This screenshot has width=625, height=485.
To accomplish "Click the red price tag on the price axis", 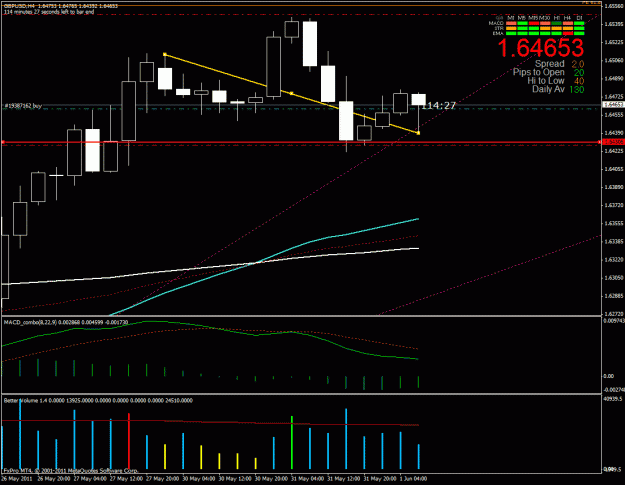I will (x=613, y=142).
